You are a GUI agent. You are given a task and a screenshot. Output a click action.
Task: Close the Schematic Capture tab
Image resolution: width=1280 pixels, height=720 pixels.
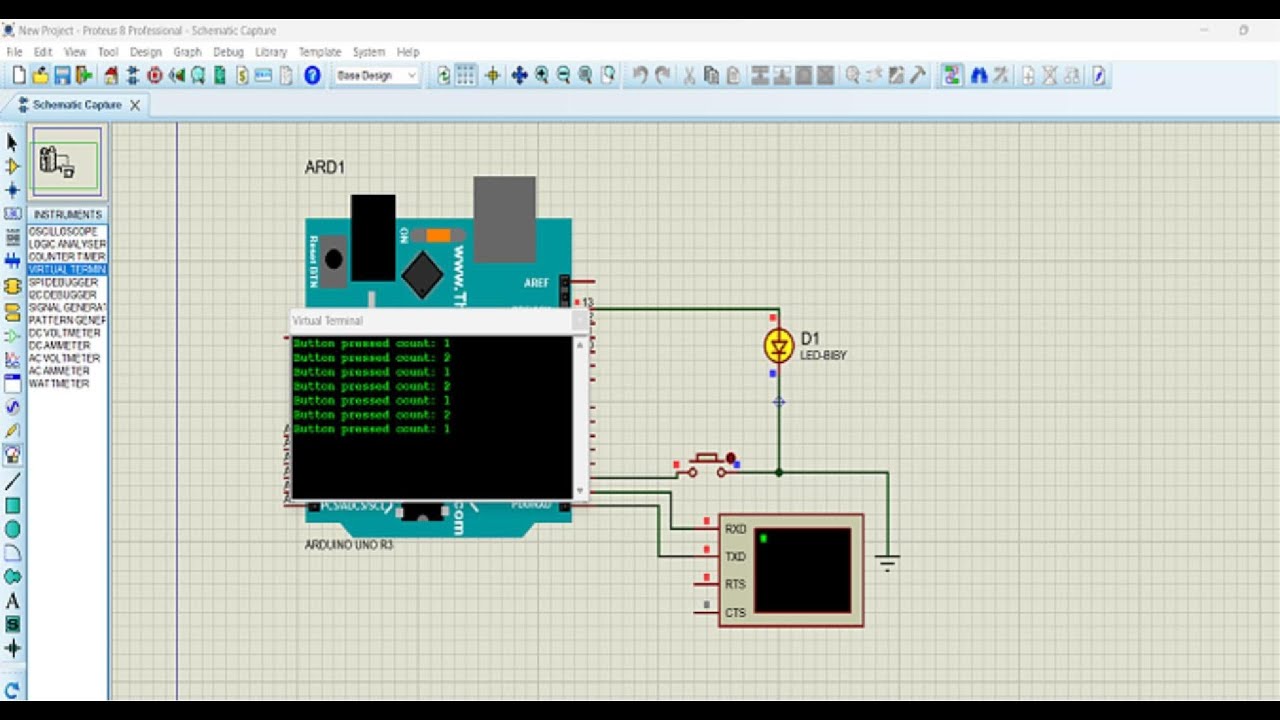pos(134,105)
